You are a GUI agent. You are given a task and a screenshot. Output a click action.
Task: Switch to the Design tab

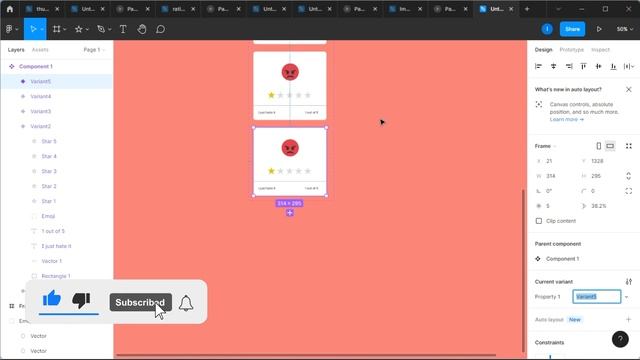click(543, 50)
